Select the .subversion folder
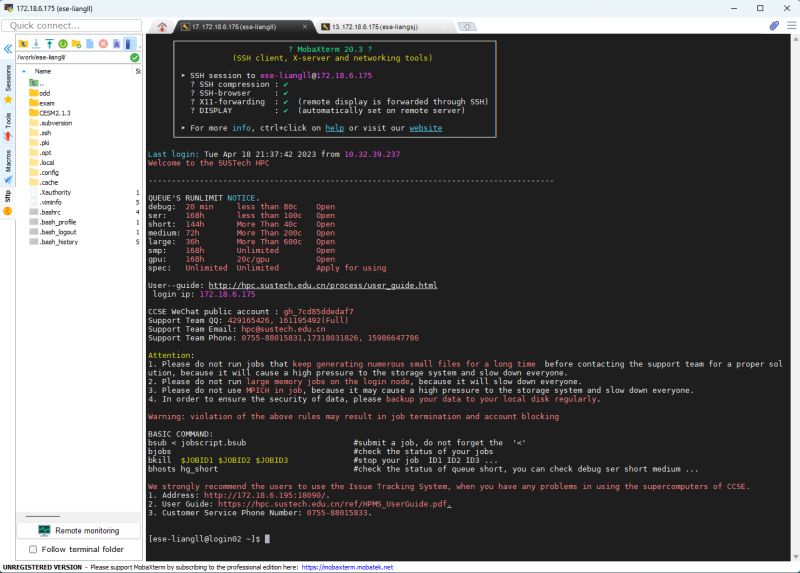This screenshot has width=800, height=573. pyautogui.click(x=51, y=123)
